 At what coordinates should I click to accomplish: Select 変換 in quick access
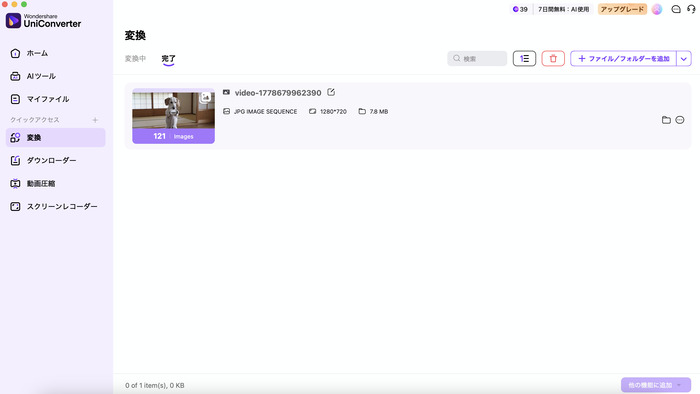pyautogui.click(x=55, y=137)
